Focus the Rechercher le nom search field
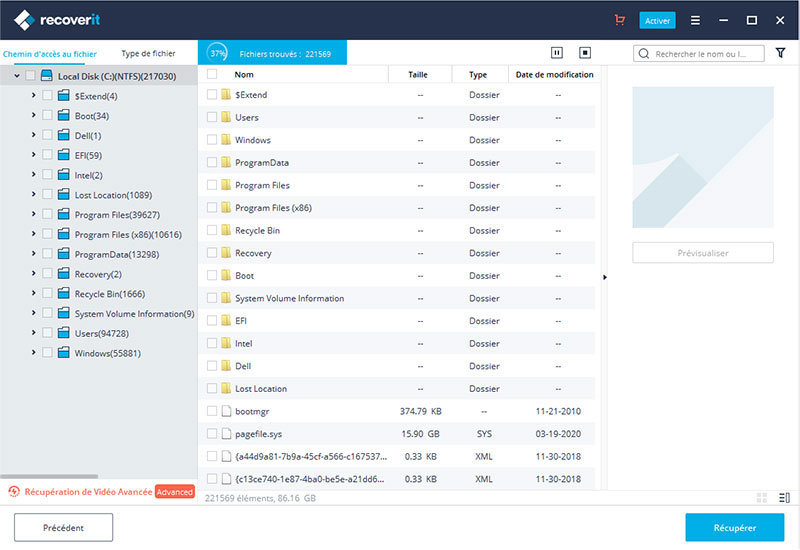 tap(698, 54)
